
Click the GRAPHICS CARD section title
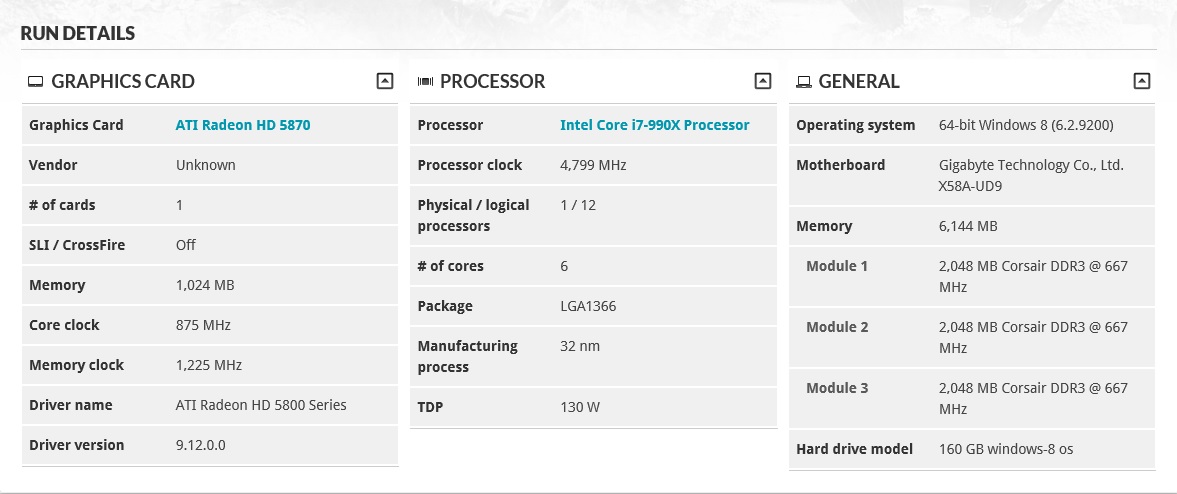coord(123,82)
